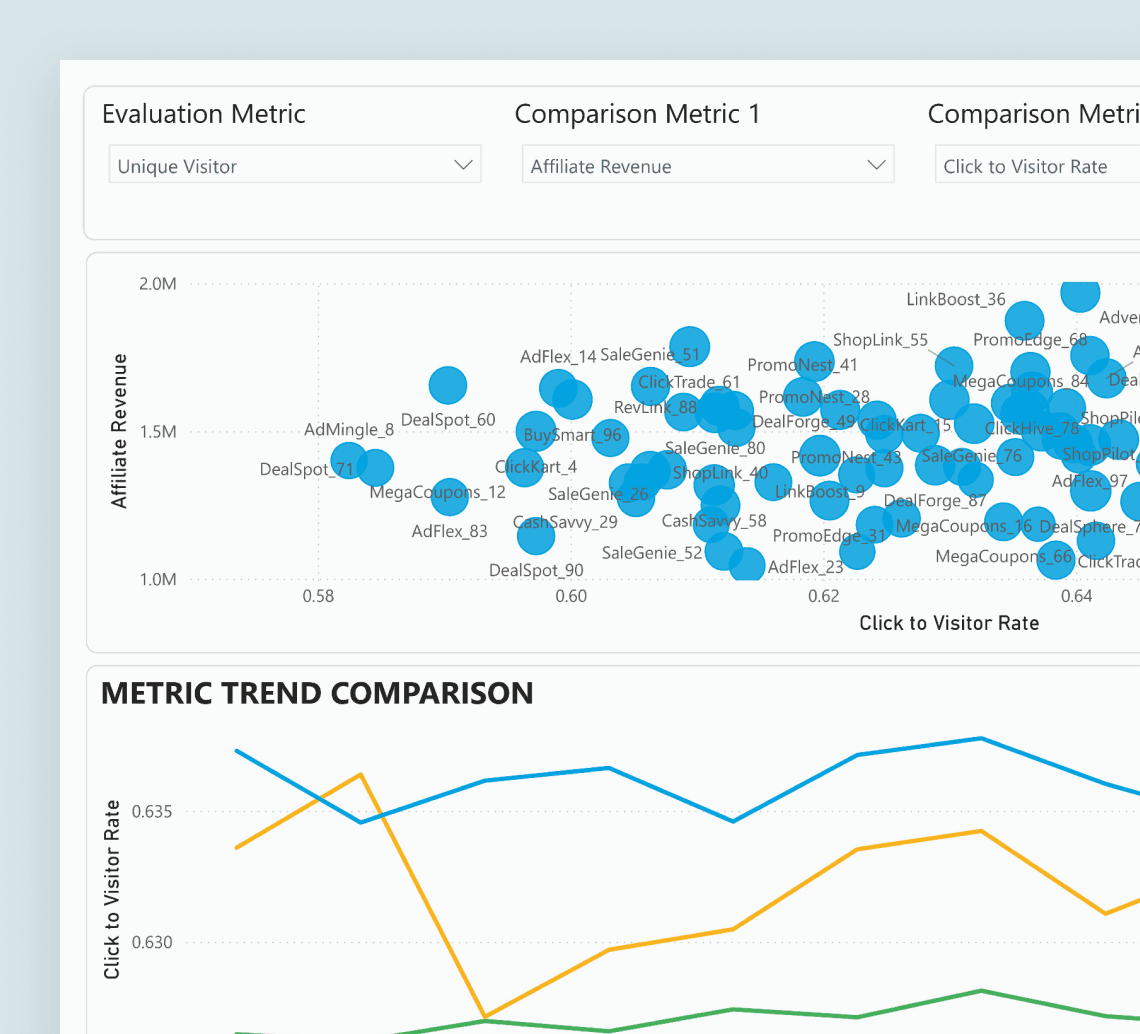Select the DealSpot_90 data label
This screenshot has width=1140, height=1034.
tap(536, 570)
